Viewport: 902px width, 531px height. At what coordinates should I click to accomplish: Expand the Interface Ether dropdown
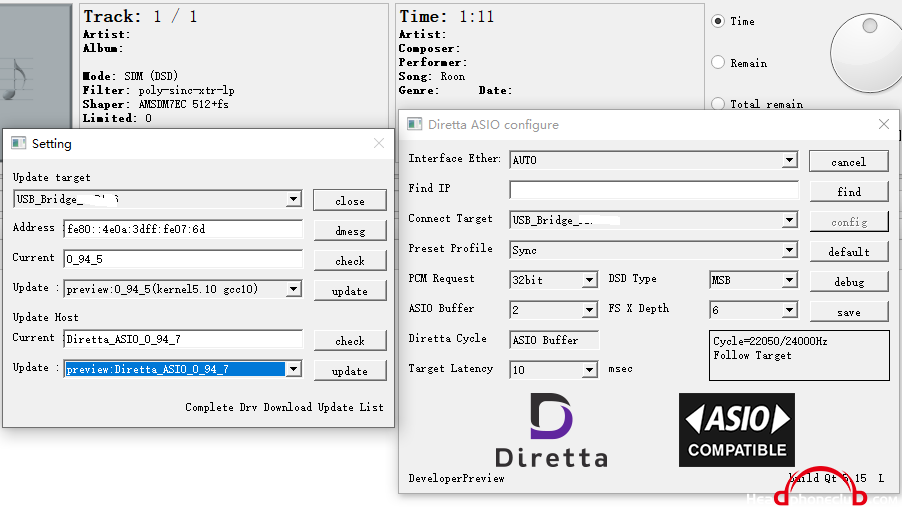(x=790, y=160)
